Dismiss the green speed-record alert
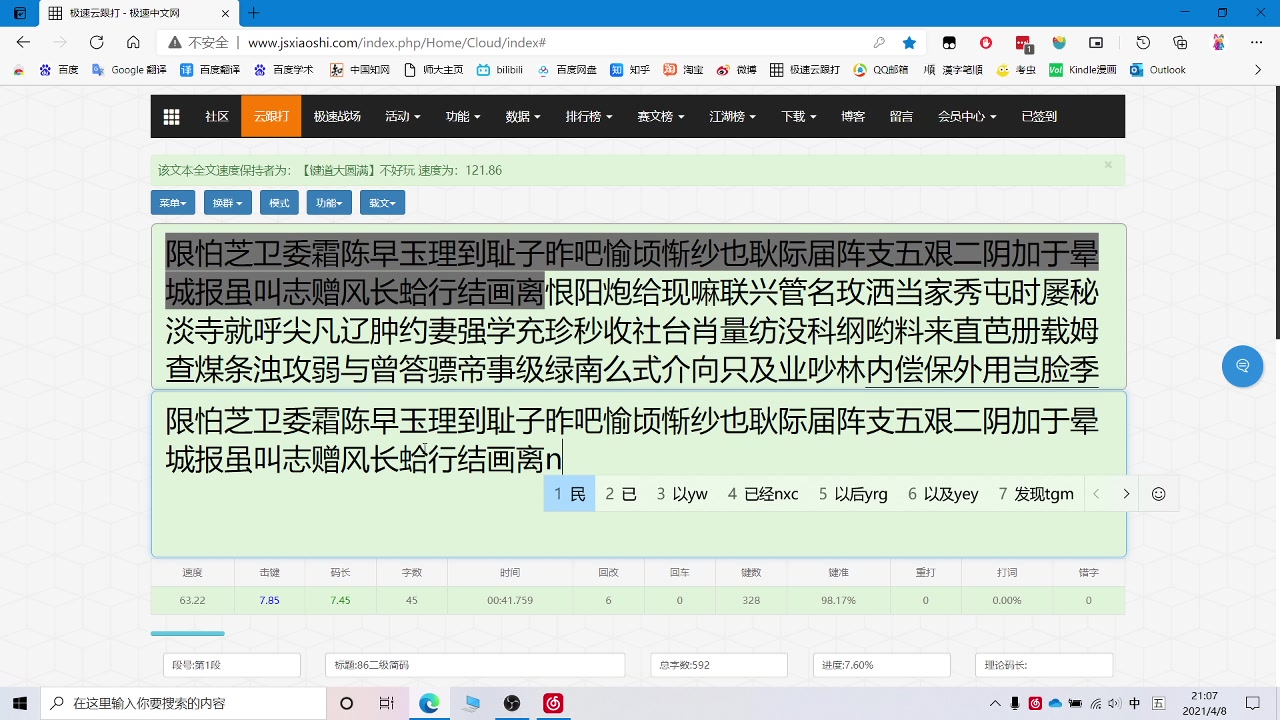The image size is (1280, 720). coord(1108,165)
